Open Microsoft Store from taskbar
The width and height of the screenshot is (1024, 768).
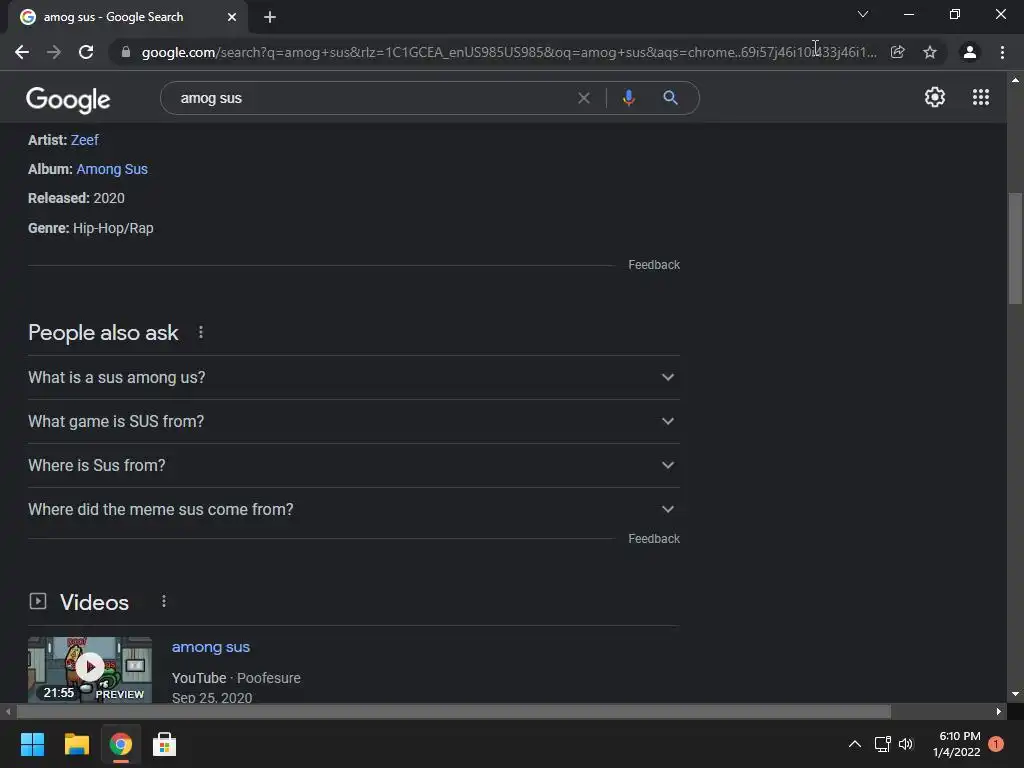point(164,744)
